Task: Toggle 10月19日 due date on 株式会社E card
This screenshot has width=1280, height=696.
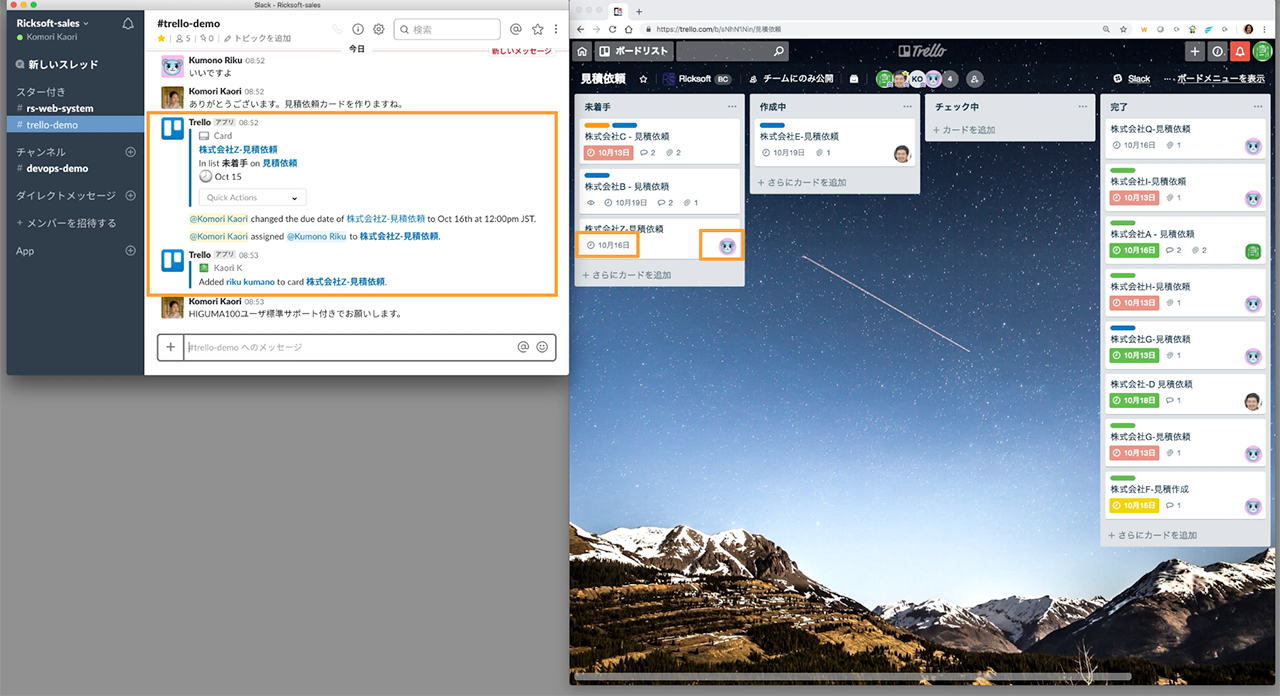Action: pos(783,153)
